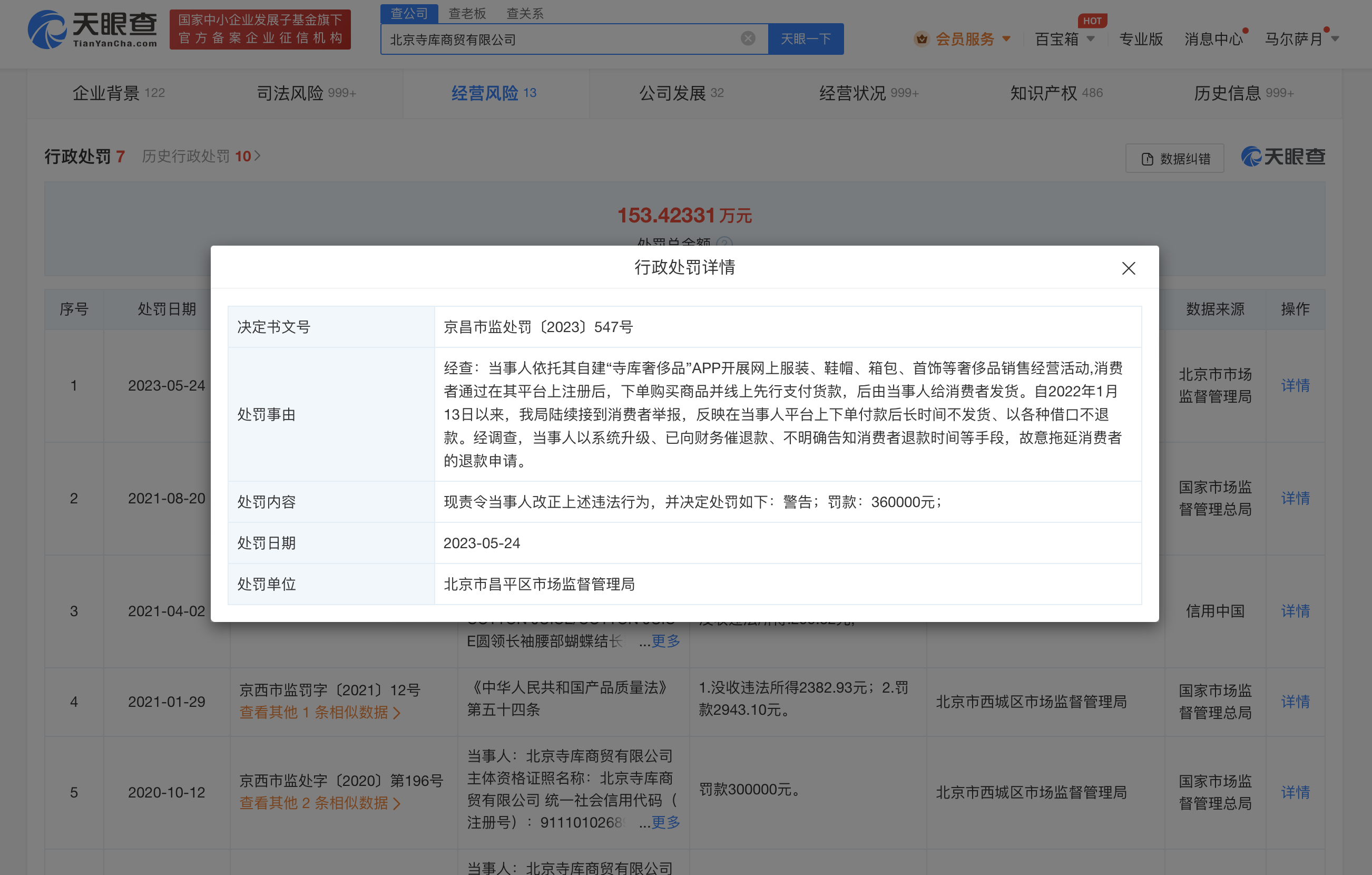Select the 知识产权 tab
Image resolution: width=1372 pixels, height=875 pixels.
click(x=1056, y=93)
